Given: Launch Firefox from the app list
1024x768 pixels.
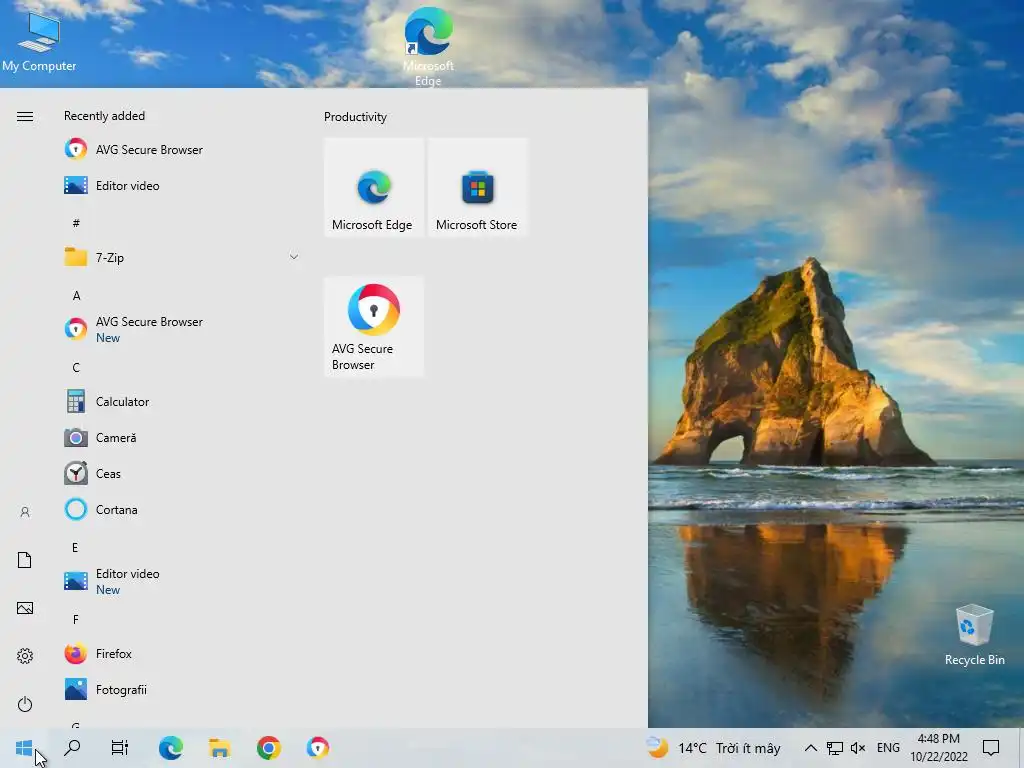Looking at the screenshot, I should (182, 653).
